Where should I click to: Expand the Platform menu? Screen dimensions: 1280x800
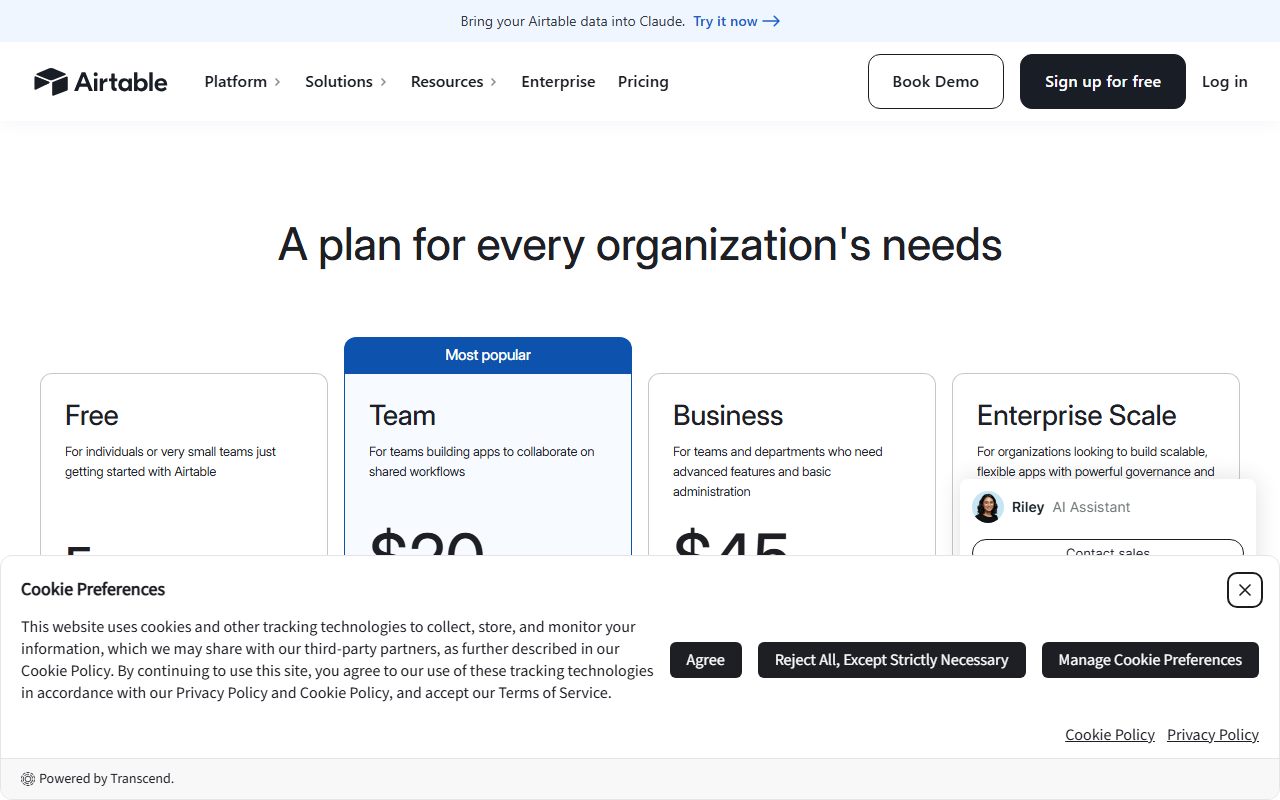pyautogui.click(x=243, y=82)
